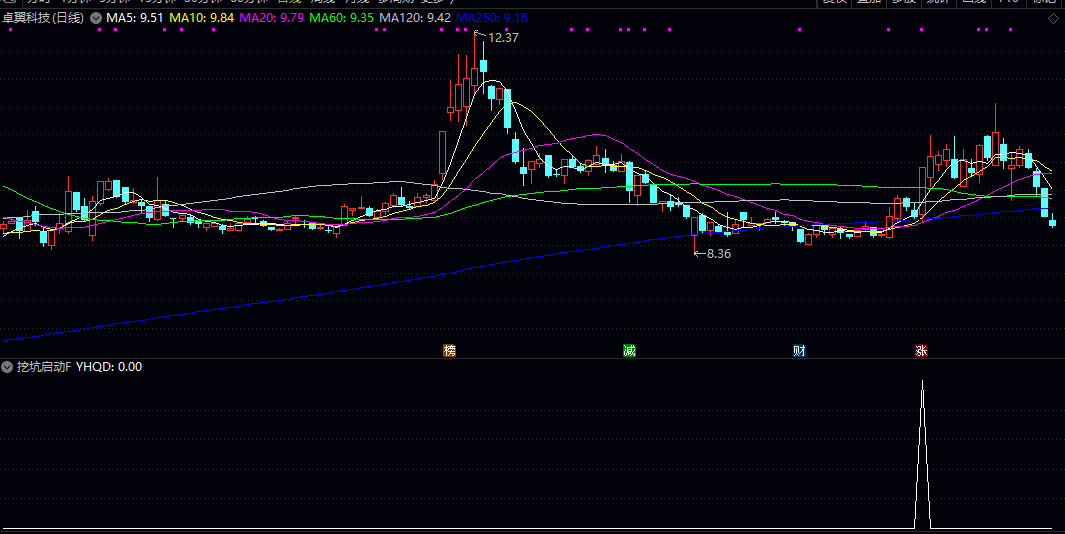Open the 挖坑启动F indicator name
The image size is (1065, 534).
[x=44, y=367]
